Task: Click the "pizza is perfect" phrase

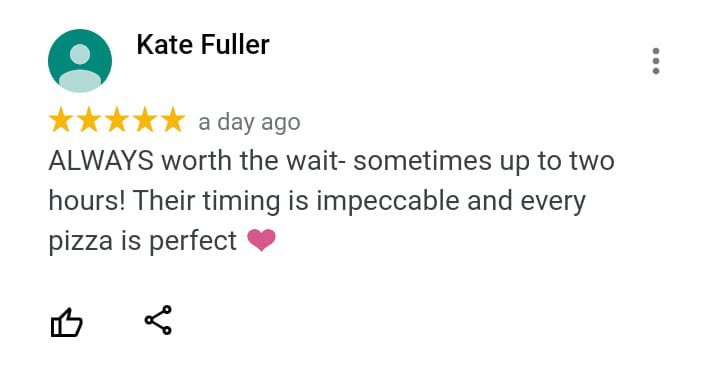Action: pyautogui.click(x=143, y=242)
